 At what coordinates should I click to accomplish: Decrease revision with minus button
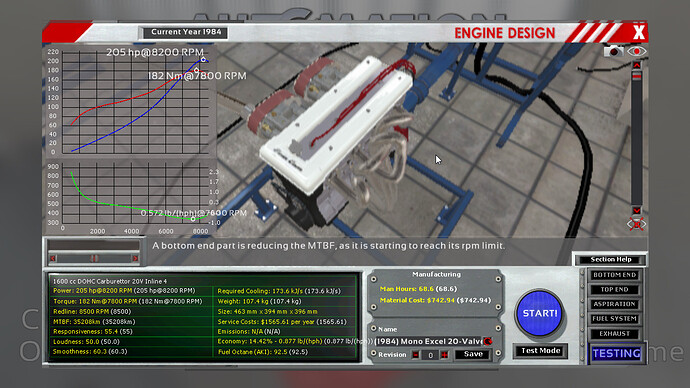[415, 355]
